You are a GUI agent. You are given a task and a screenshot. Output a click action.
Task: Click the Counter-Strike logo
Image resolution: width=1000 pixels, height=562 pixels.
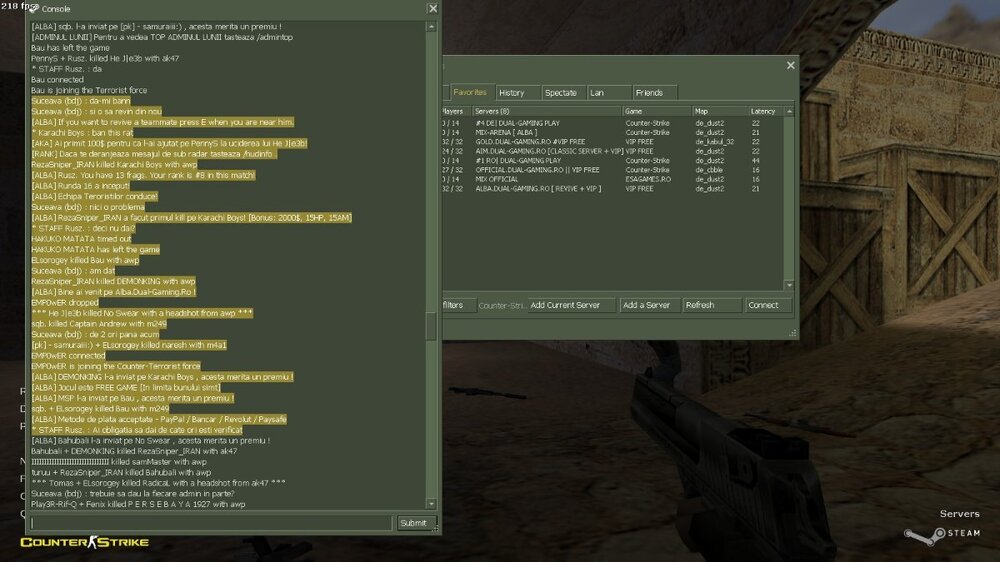(85, 542)
